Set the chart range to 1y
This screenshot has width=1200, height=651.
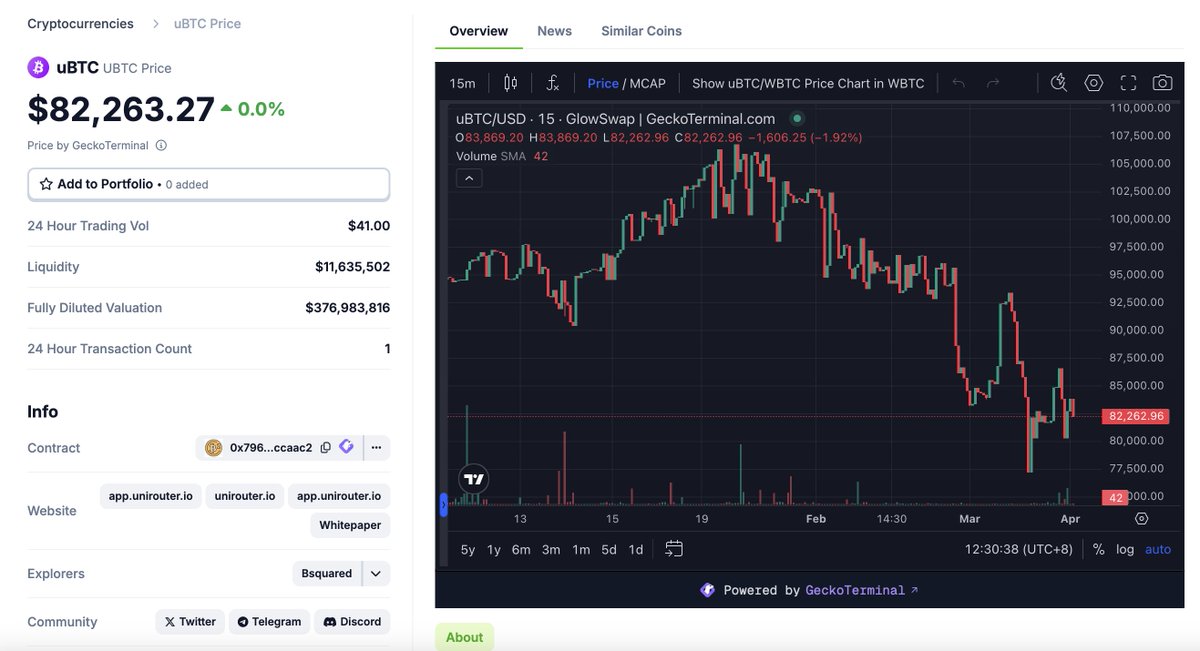click(x=494, y=549)
